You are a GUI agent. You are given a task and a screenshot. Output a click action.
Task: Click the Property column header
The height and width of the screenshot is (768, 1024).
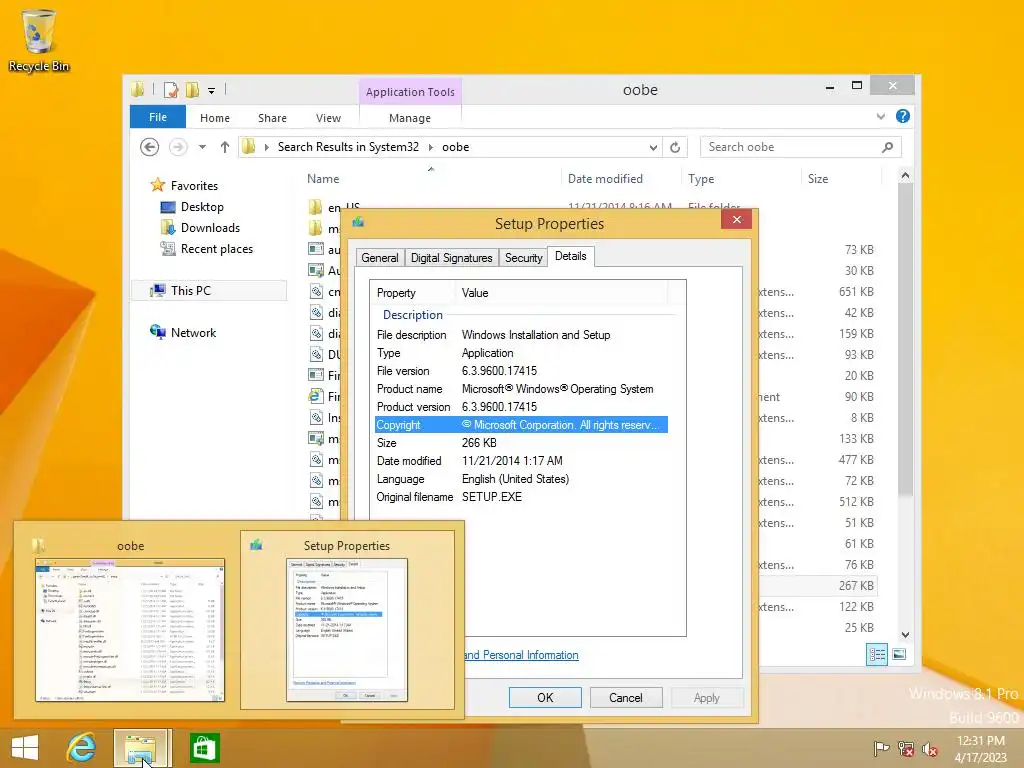coord(413,293)
